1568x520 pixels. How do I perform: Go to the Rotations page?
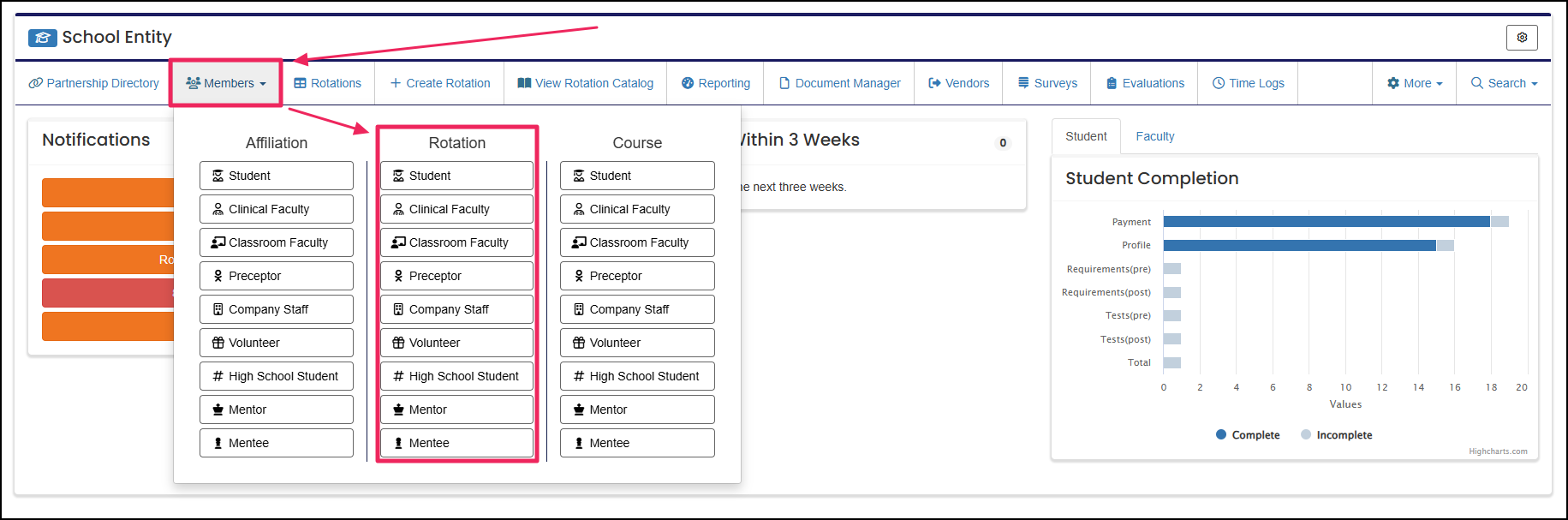click(327, 83)
